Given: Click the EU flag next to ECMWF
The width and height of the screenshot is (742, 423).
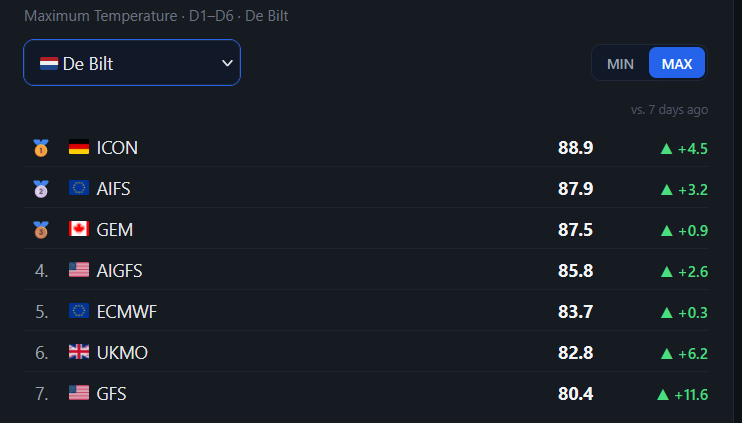Looking at the screenshot, I should pos(79,311).
